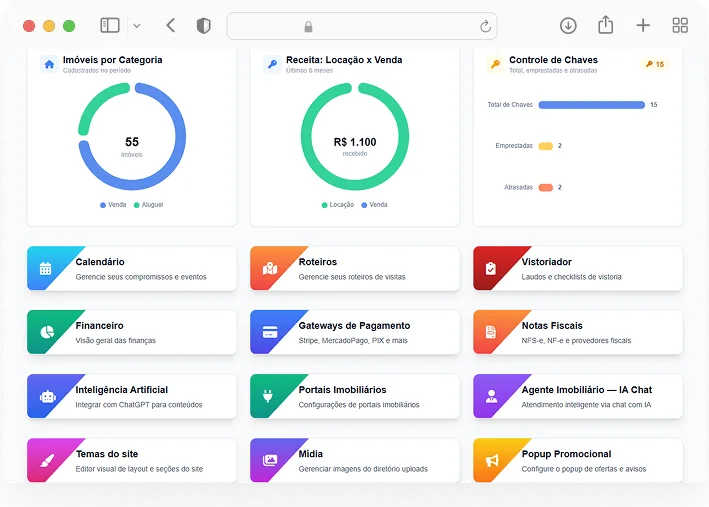Open the Vistoriador module
The width and height of the screenshot is (709, 507).
click(578, 268)
